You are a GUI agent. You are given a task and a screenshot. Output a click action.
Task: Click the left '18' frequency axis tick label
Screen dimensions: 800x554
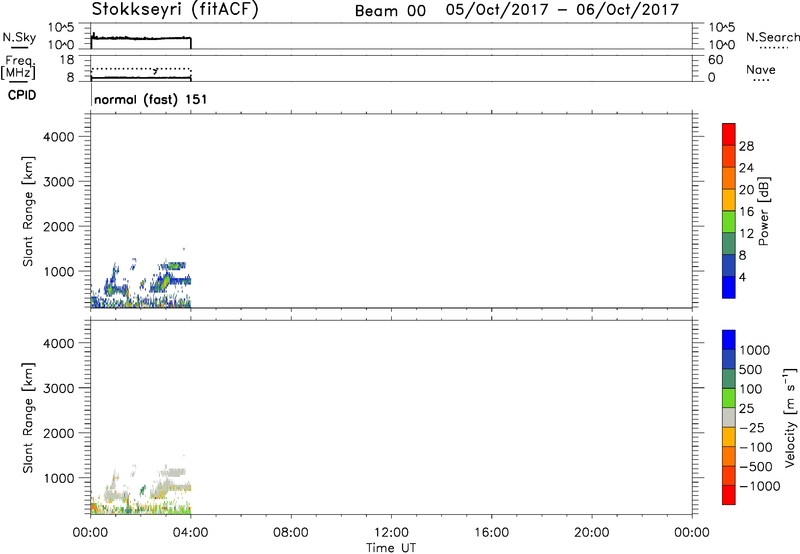[67, 60]
